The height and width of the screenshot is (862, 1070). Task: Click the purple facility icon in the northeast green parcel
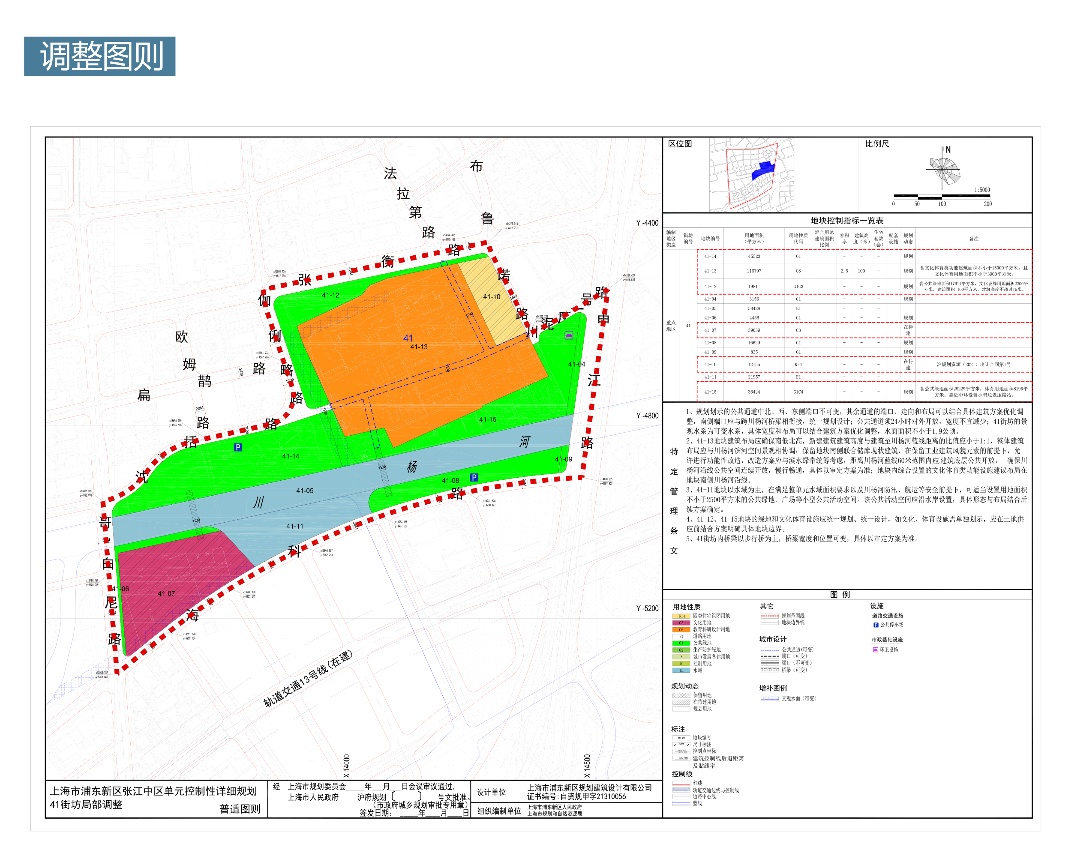pyautogui.click(x=569, y=335)
